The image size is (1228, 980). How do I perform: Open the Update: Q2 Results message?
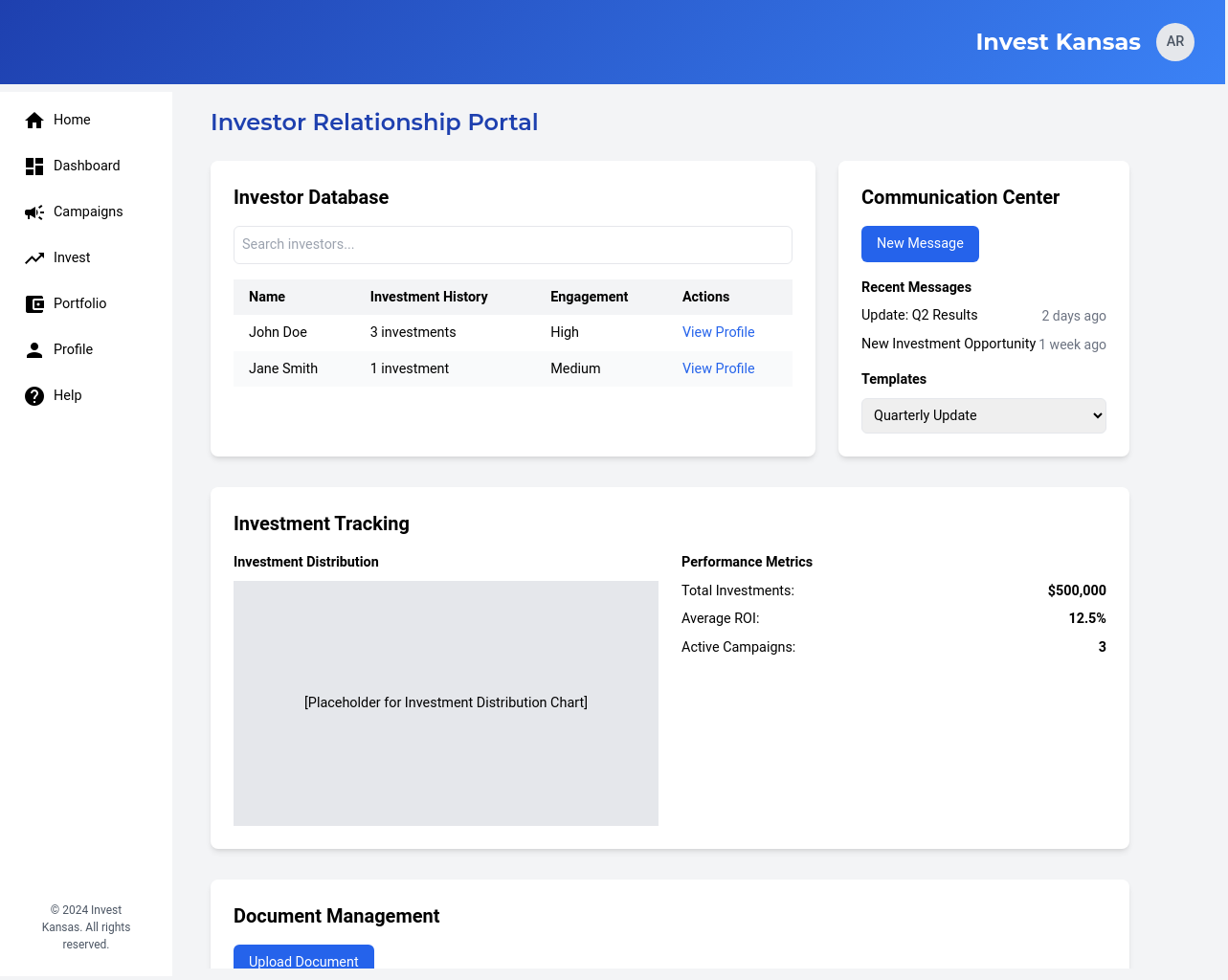(x=919, y=315)
